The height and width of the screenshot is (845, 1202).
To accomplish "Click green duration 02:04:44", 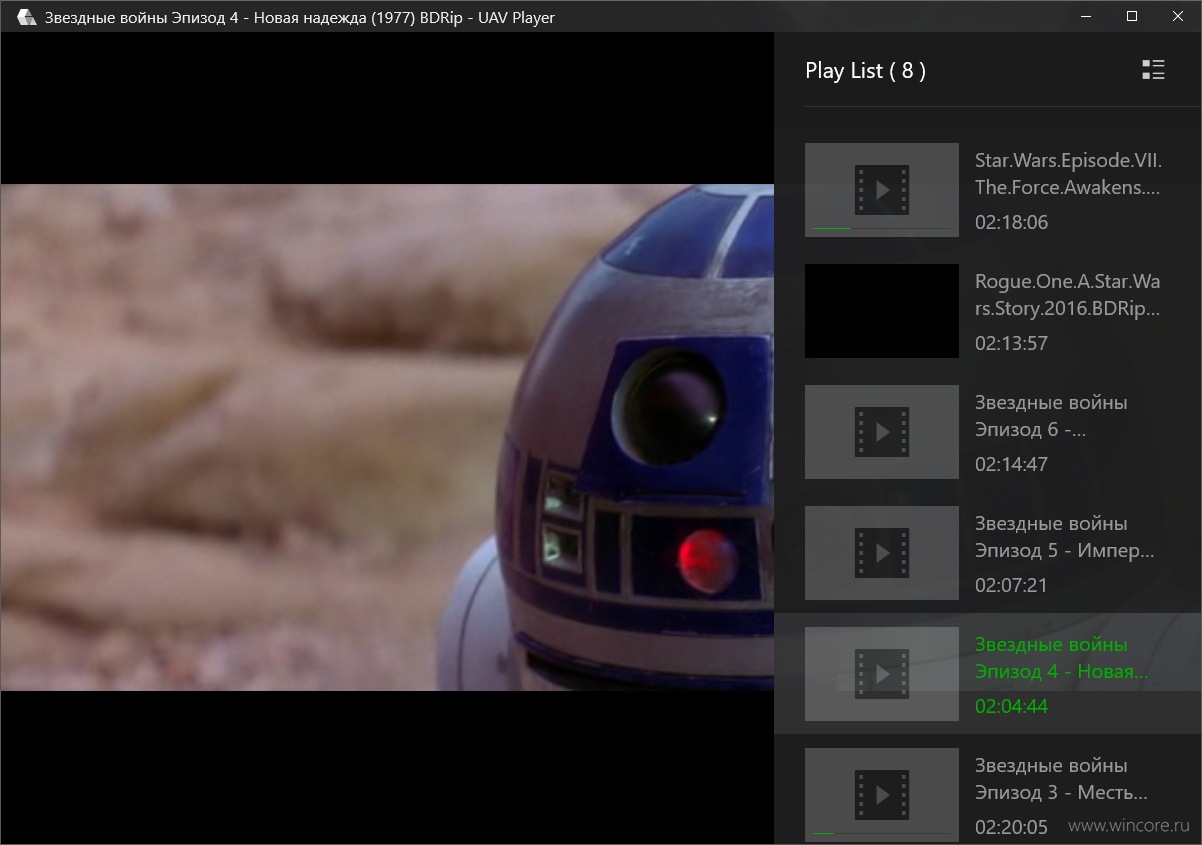I will pyautogui.click(x=1011, y=706).
